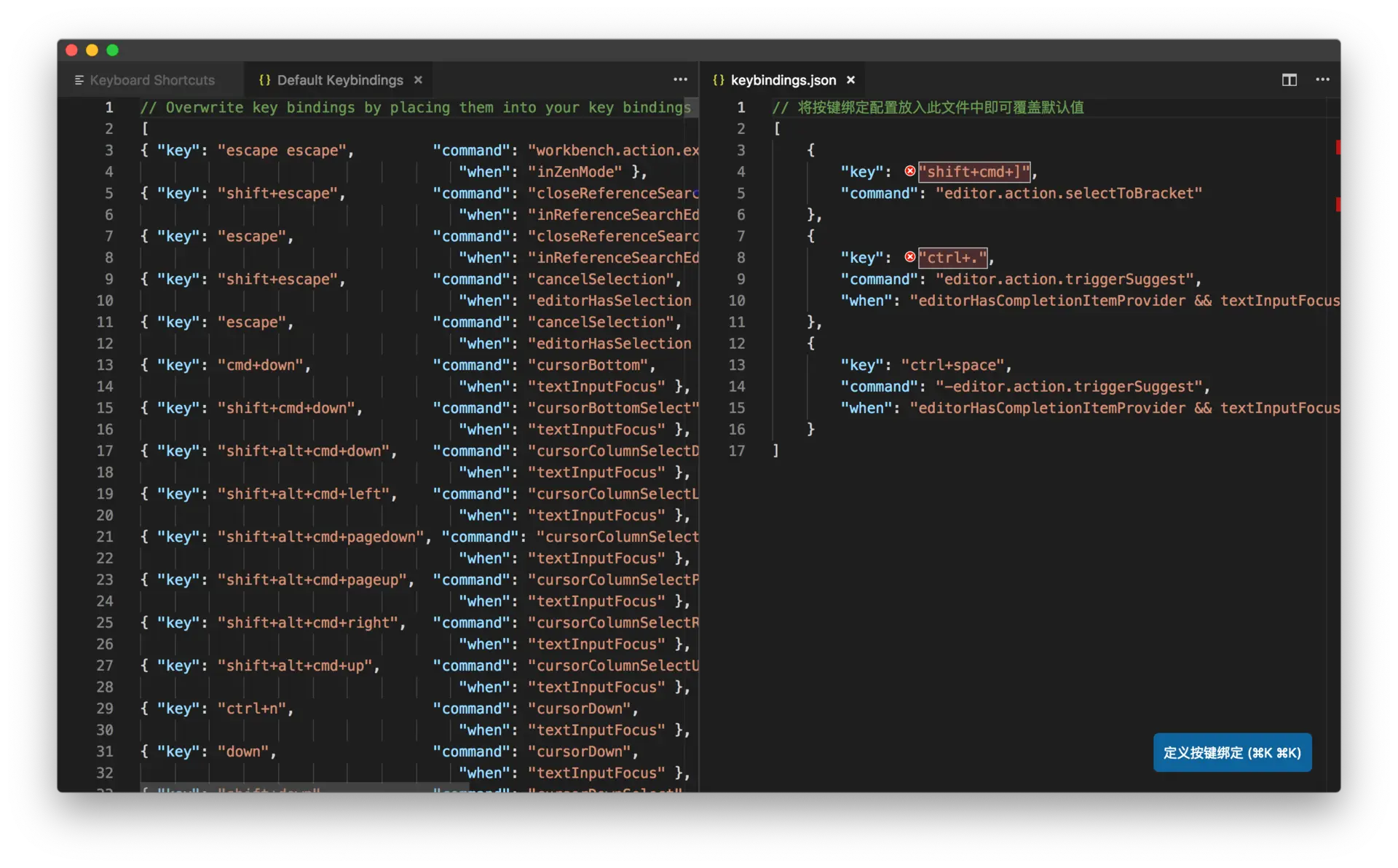
Task: Click the define keybinding button (⌘K ⌘K)
Action: tap(1231, 752)
